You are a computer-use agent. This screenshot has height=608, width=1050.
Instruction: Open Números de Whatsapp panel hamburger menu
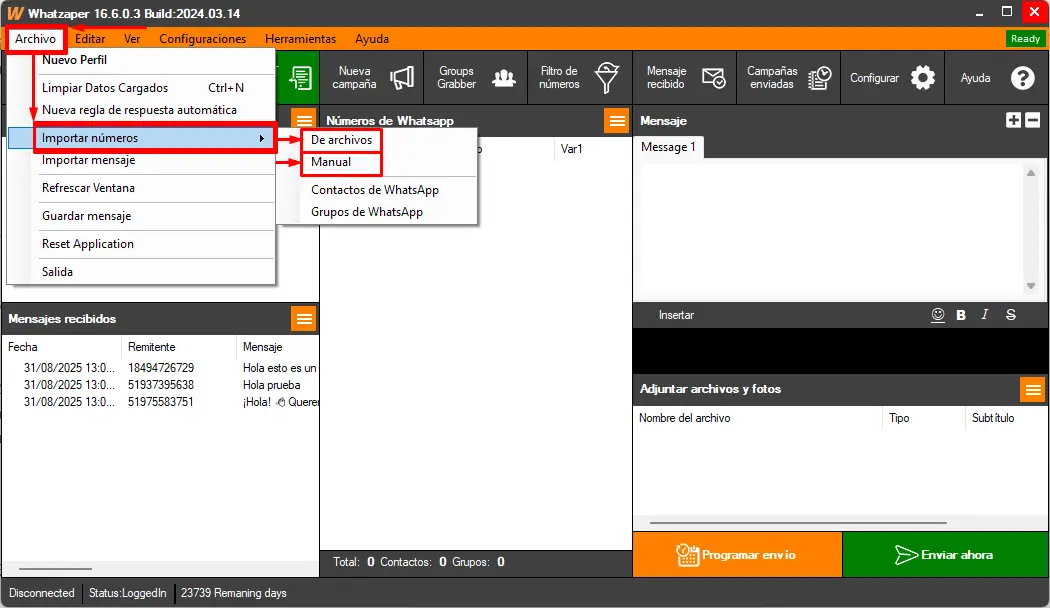[616, 121]
